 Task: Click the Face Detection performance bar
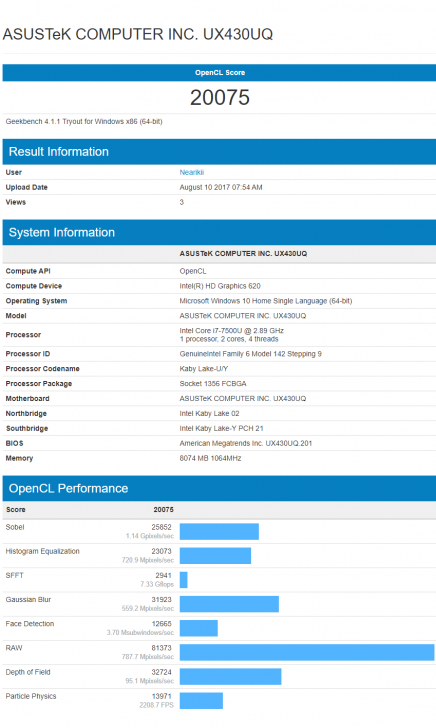coord(199,628)
